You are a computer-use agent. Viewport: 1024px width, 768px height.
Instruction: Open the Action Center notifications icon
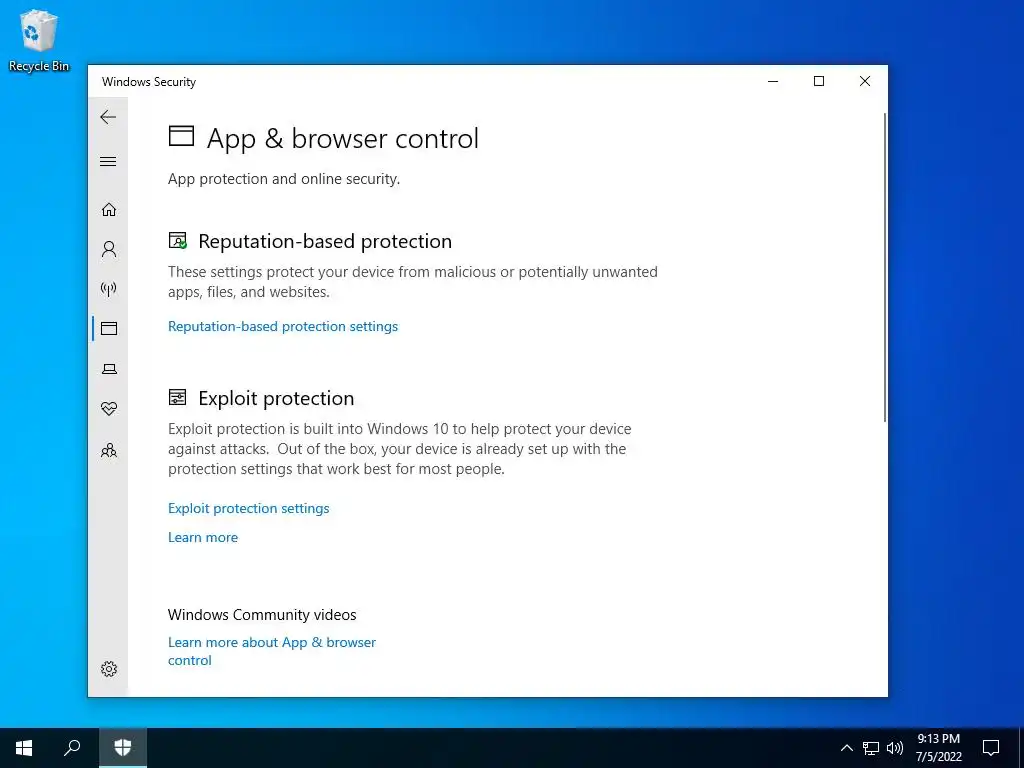point(991,748)
